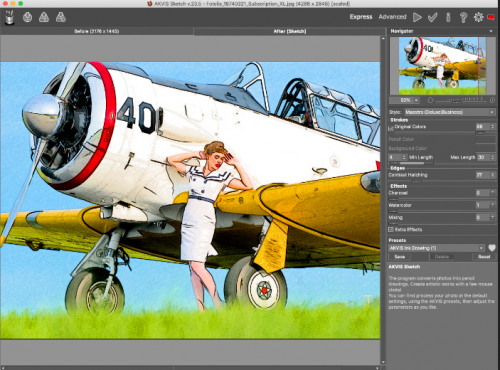Viewport: 500px width, 370px height.
Task: Open preferences with the gear icon
Action: 478,17
